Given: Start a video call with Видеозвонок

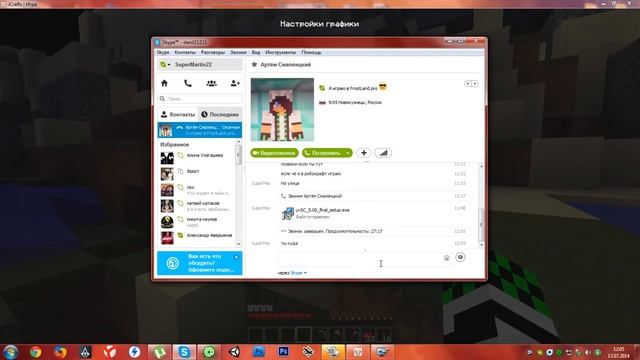Looking at the screenshot, I should 275,153.
